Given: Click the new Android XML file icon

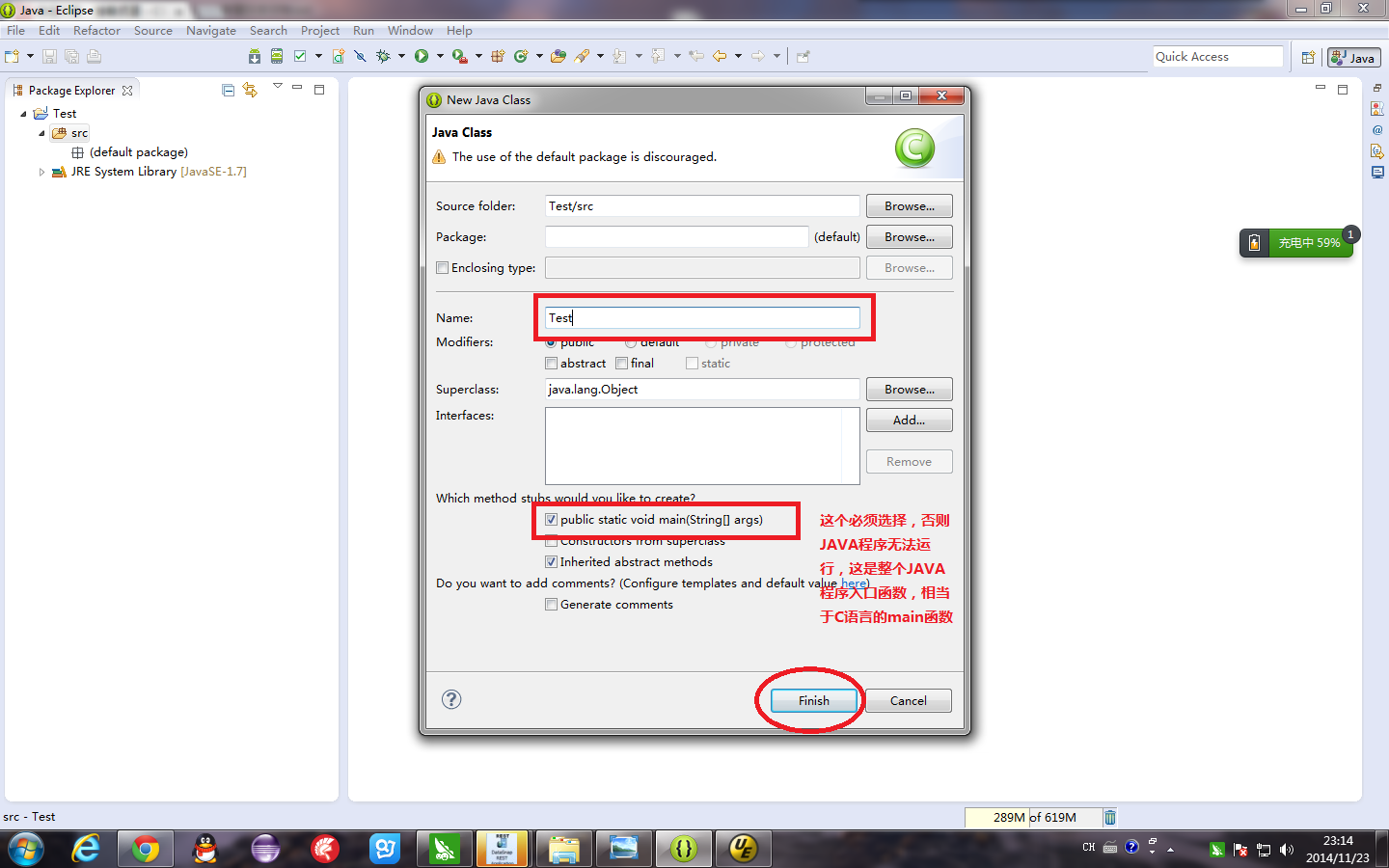Looking at the screenshot, I should pos(339,56).
